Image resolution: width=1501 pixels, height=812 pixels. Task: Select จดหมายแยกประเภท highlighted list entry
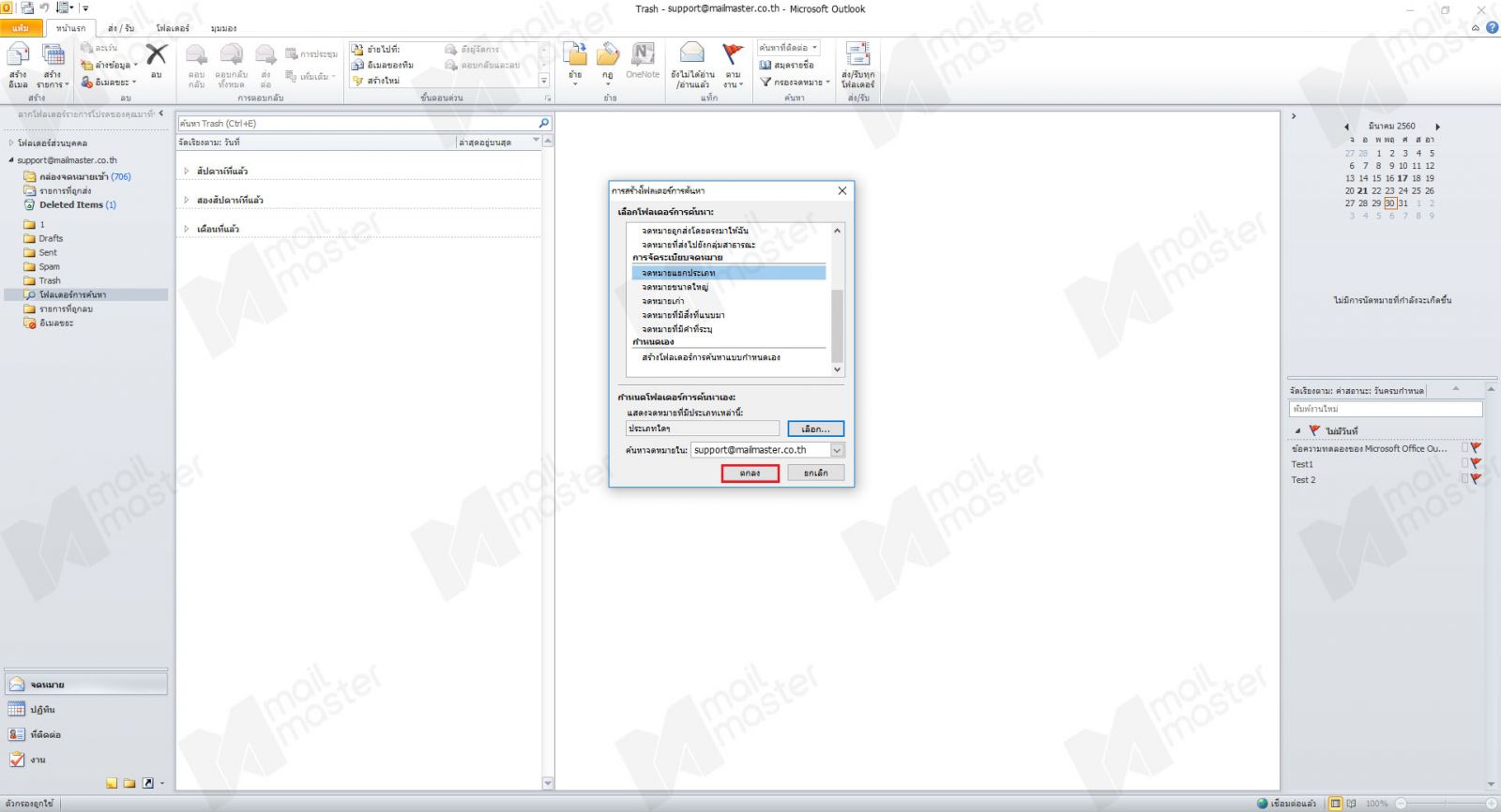pyautogui.click(x=729, y=273)
